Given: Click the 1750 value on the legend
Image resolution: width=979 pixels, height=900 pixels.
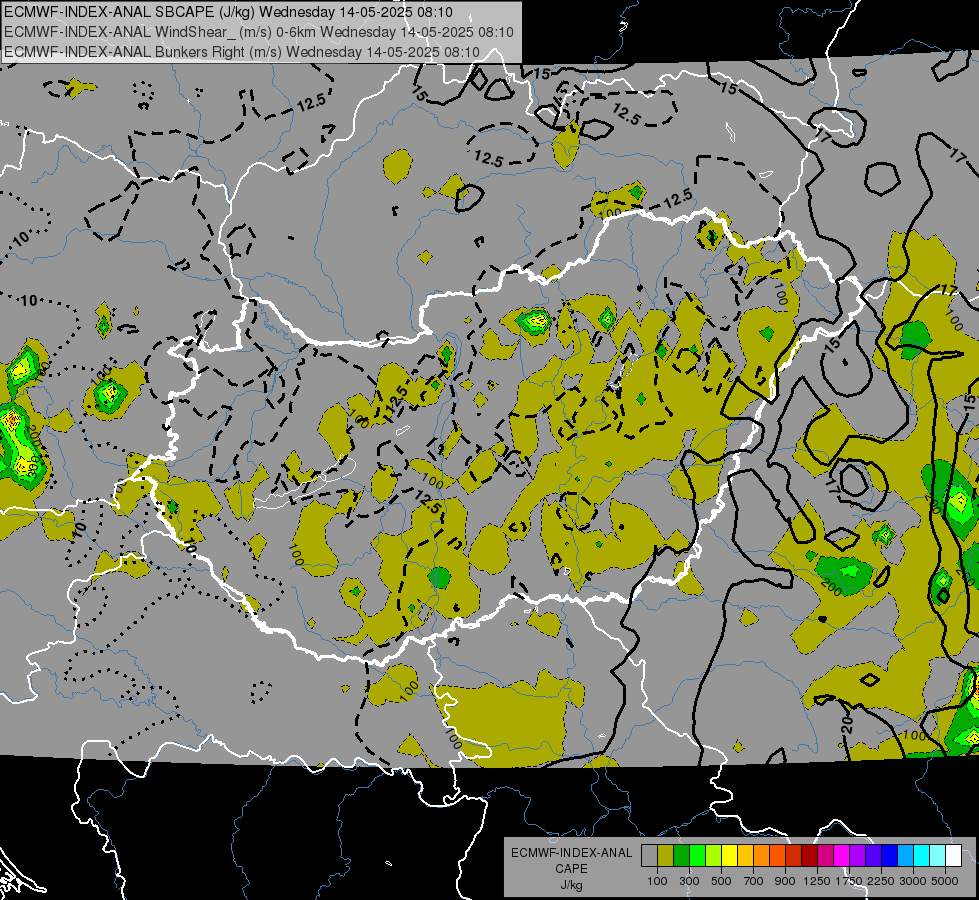Looking at the screenshot, I should pyautogui.click(x=849, y=881).
